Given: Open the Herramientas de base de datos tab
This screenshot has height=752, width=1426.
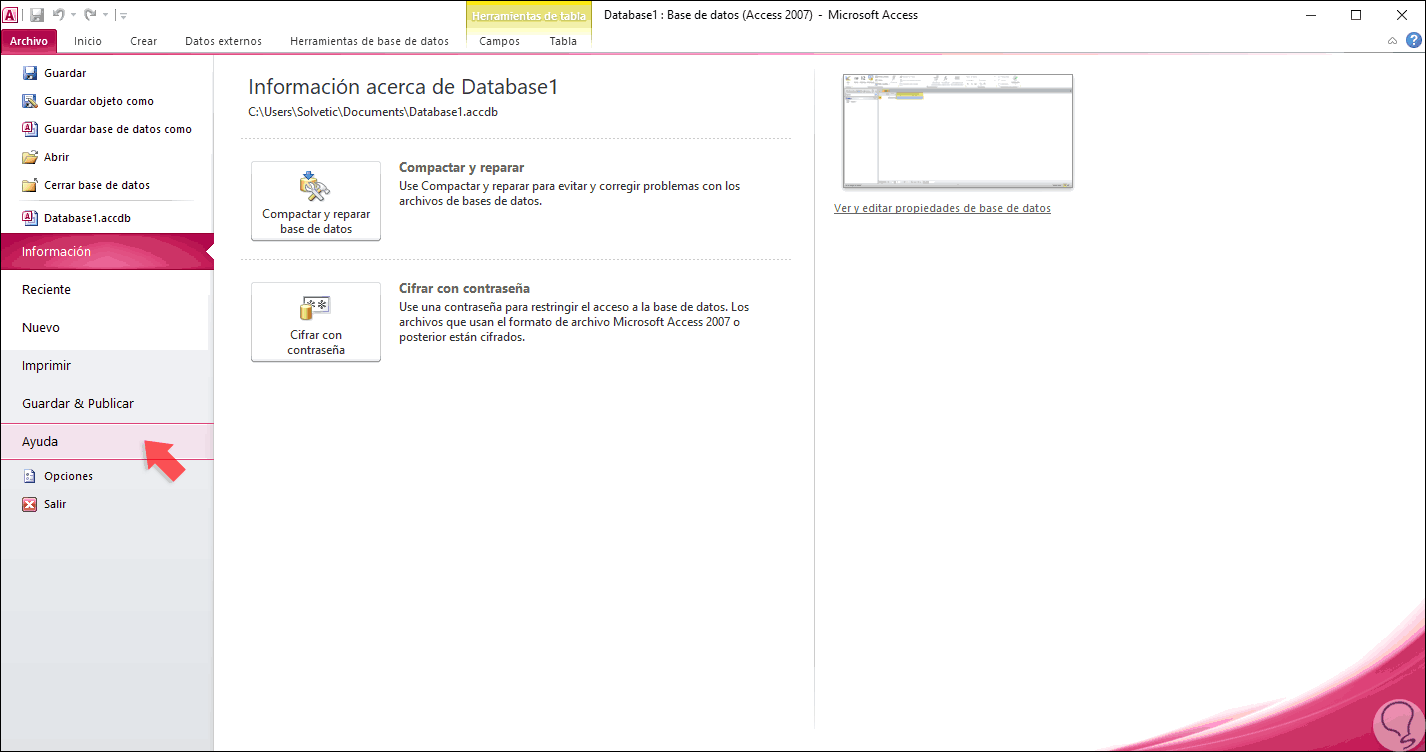Looking at the screenshot, I should (369, 41).
